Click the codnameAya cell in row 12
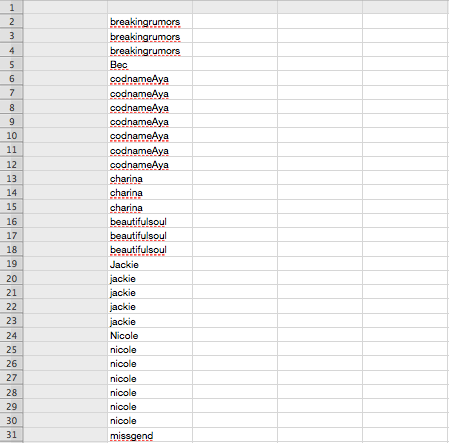 pyautogui.click(x=150, y=164)
